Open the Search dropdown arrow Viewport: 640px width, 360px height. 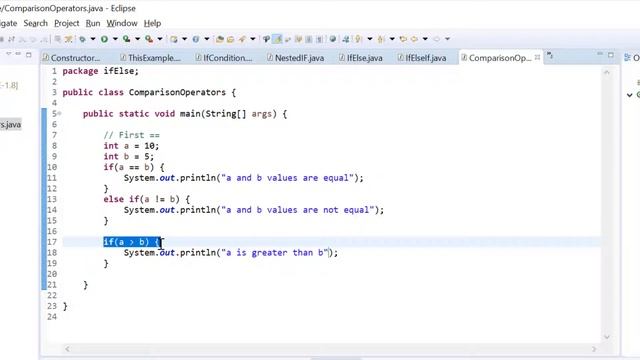tap(253, 39)
